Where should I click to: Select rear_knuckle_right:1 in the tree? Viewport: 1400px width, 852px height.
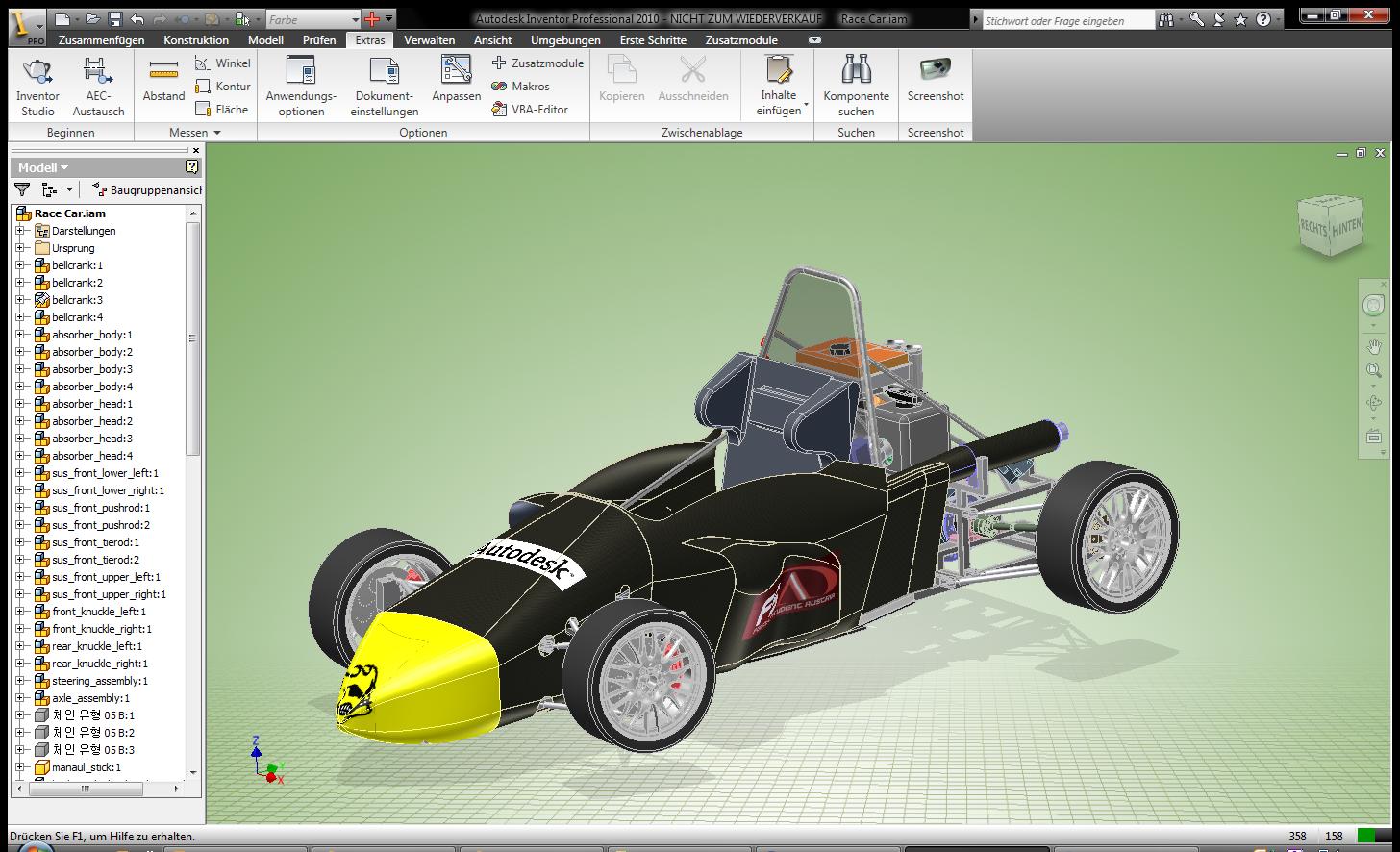(x=100, y=664)
